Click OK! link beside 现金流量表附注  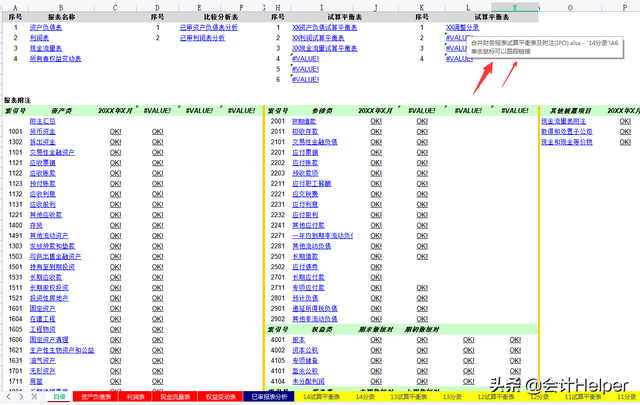pyautogui.click(x=625, y=121)
